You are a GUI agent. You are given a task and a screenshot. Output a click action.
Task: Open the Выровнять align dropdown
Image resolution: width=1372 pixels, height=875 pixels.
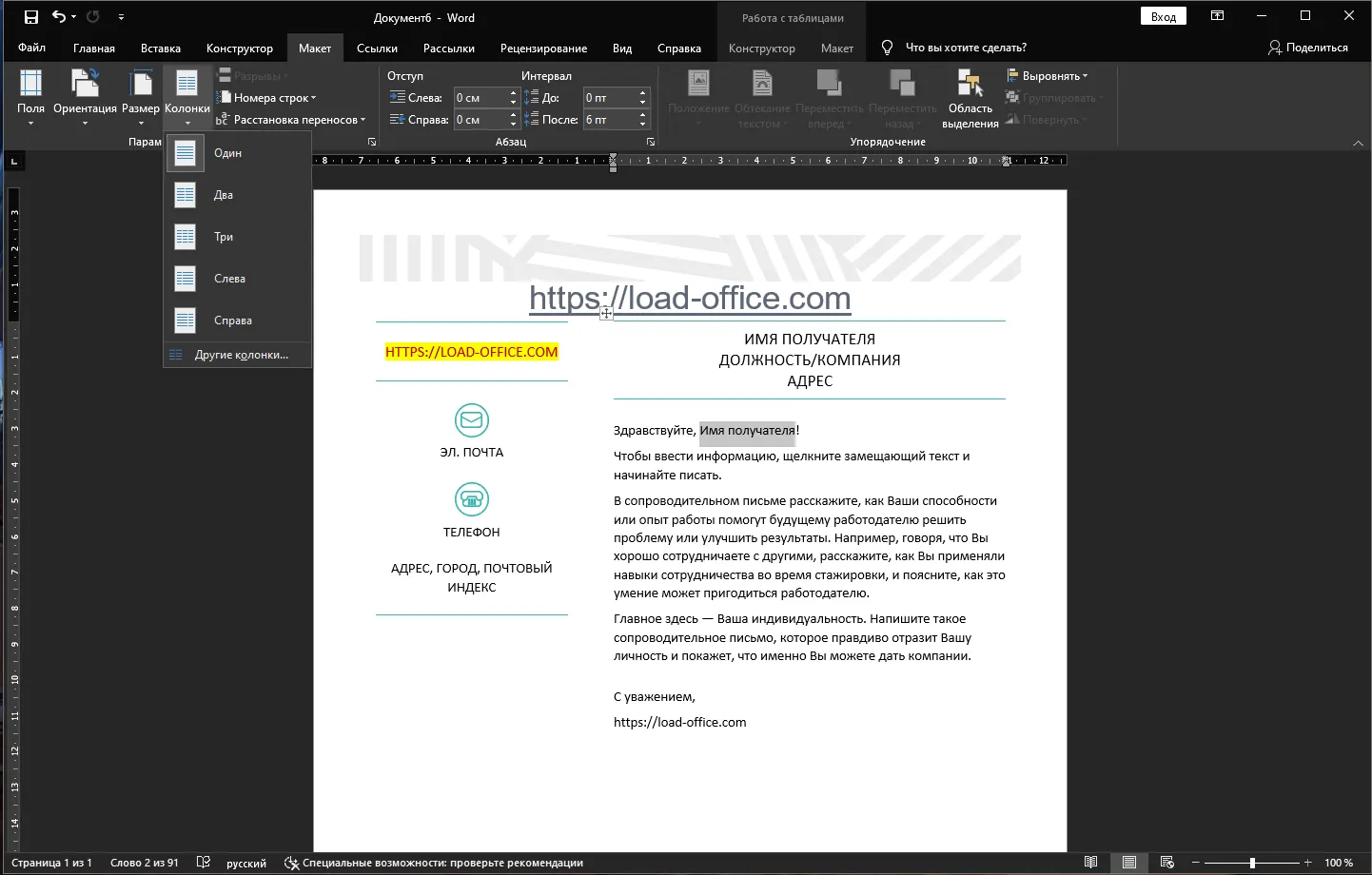(x=1047, y=76)
